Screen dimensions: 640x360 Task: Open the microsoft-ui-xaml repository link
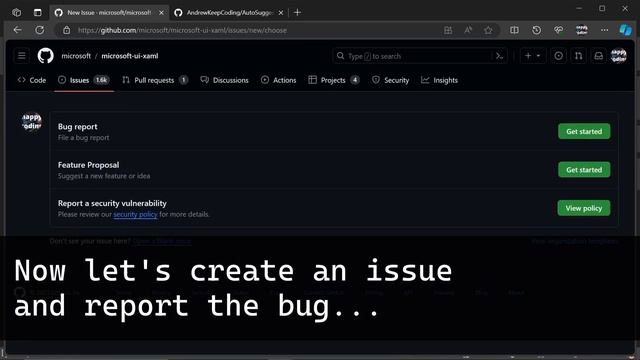click(x=130, y=56)
